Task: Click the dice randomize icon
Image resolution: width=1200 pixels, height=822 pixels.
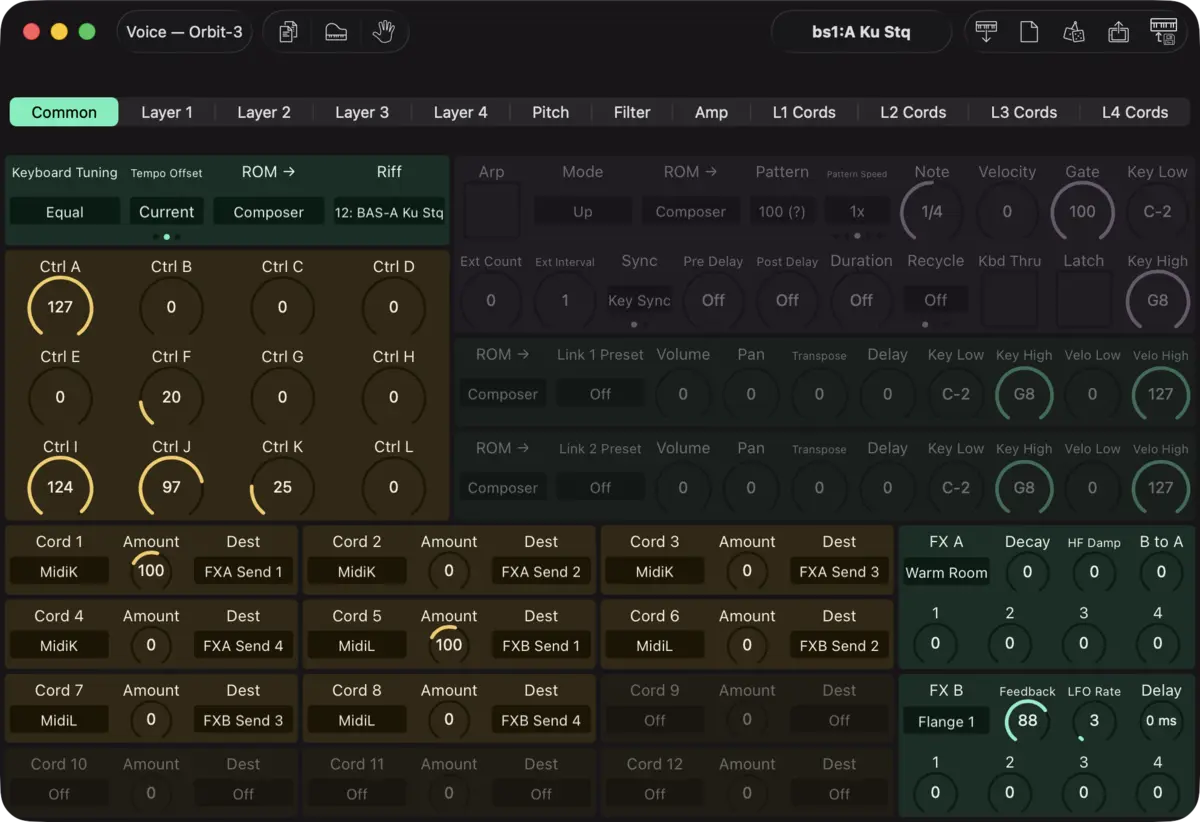Action: pyautogui.click(x=1074, y=32)
